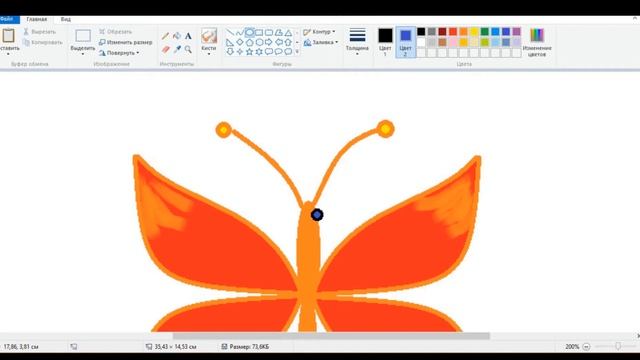Choose the Up arrow shape

[288, 42]
